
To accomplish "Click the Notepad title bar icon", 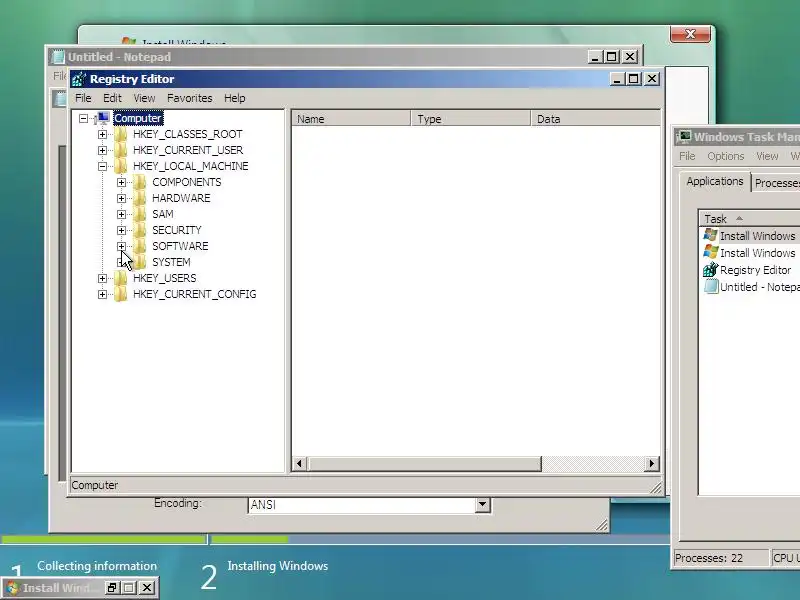I will pos(59,57).
